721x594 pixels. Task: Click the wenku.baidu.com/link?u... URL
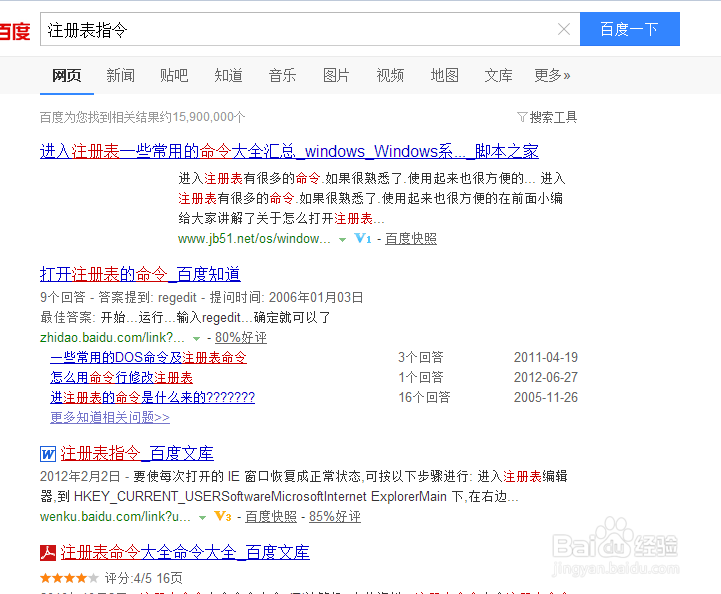[115, 517]
